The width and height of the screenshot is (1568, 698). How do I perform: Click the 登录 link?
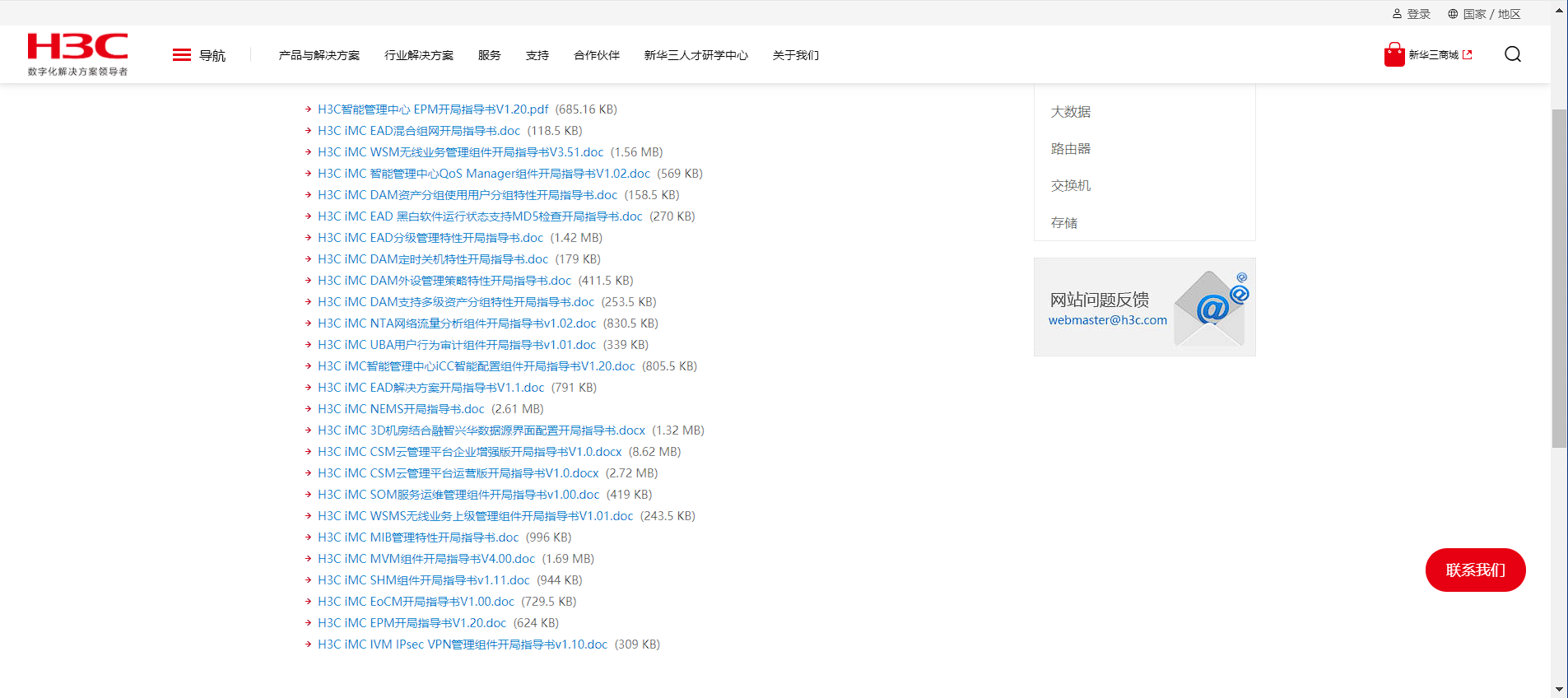pyautogui.click(x=1418, y=14)
